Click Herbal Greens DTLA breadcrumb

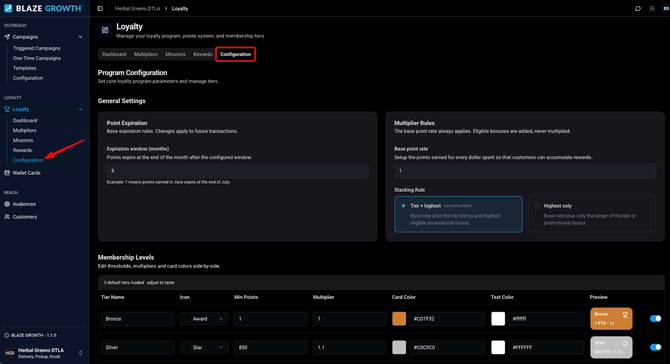137,9
